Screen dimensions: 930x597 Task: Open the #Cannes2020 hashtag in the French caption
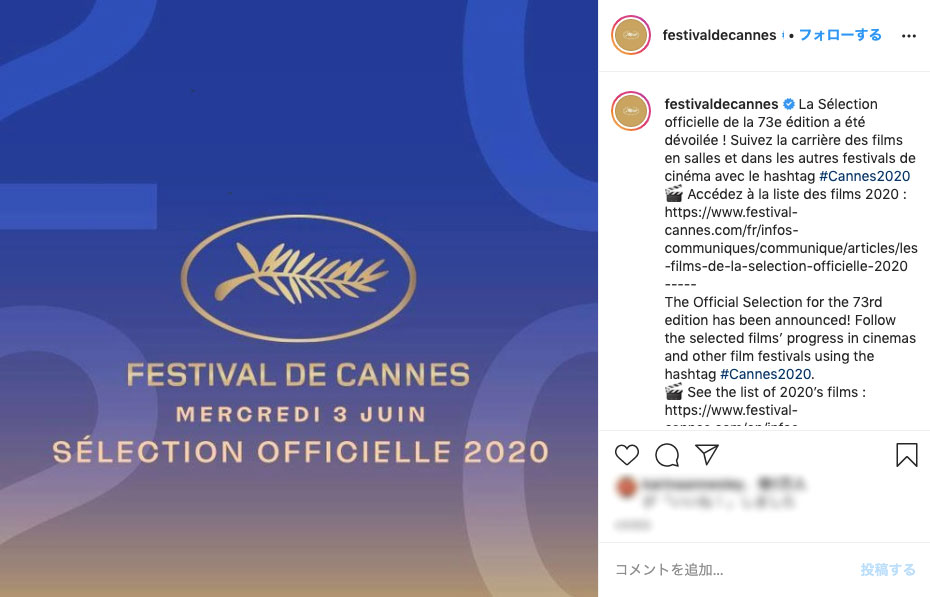click(x=864, y=176)
